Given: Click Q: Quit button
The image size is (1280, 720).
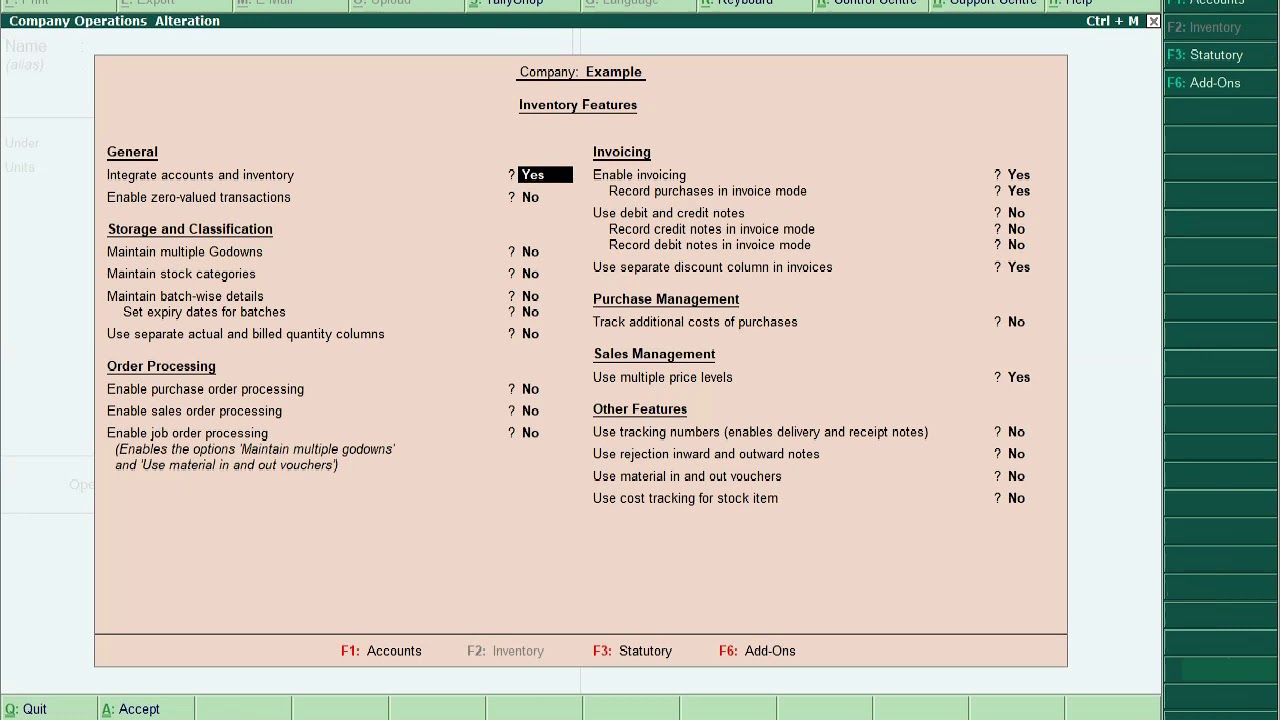Looking at the screenshot, I should tap(48, 709).
